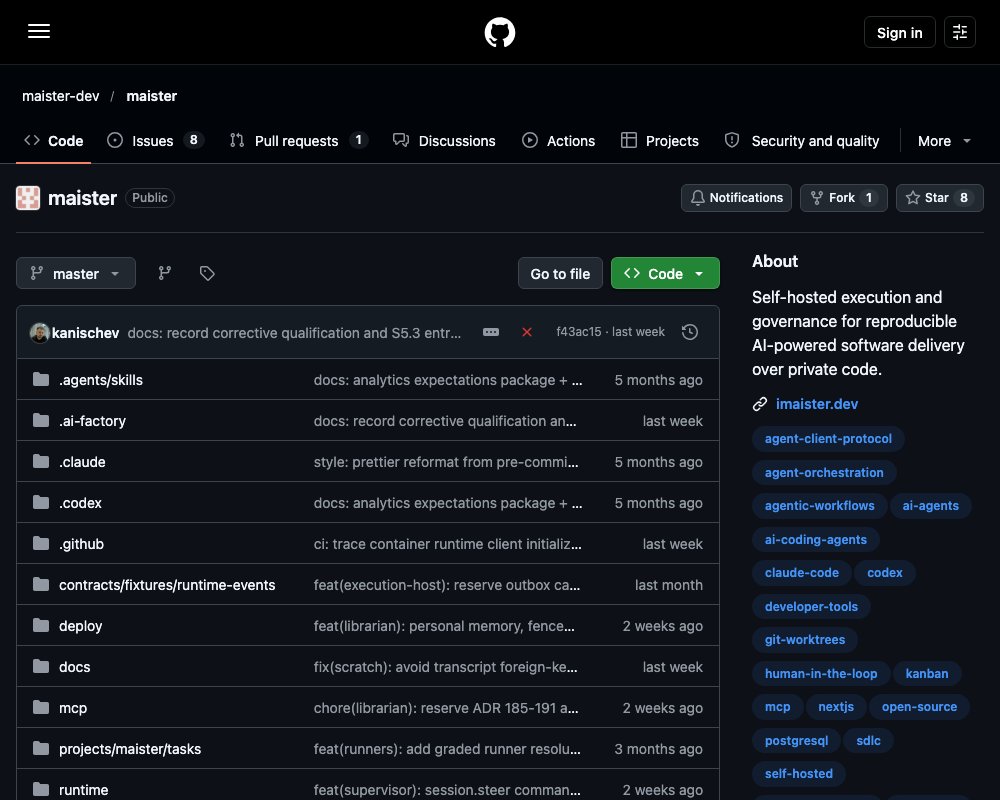Expand commit message ellipsis icon
1000x800 pixels.
[x=490, y=332]
